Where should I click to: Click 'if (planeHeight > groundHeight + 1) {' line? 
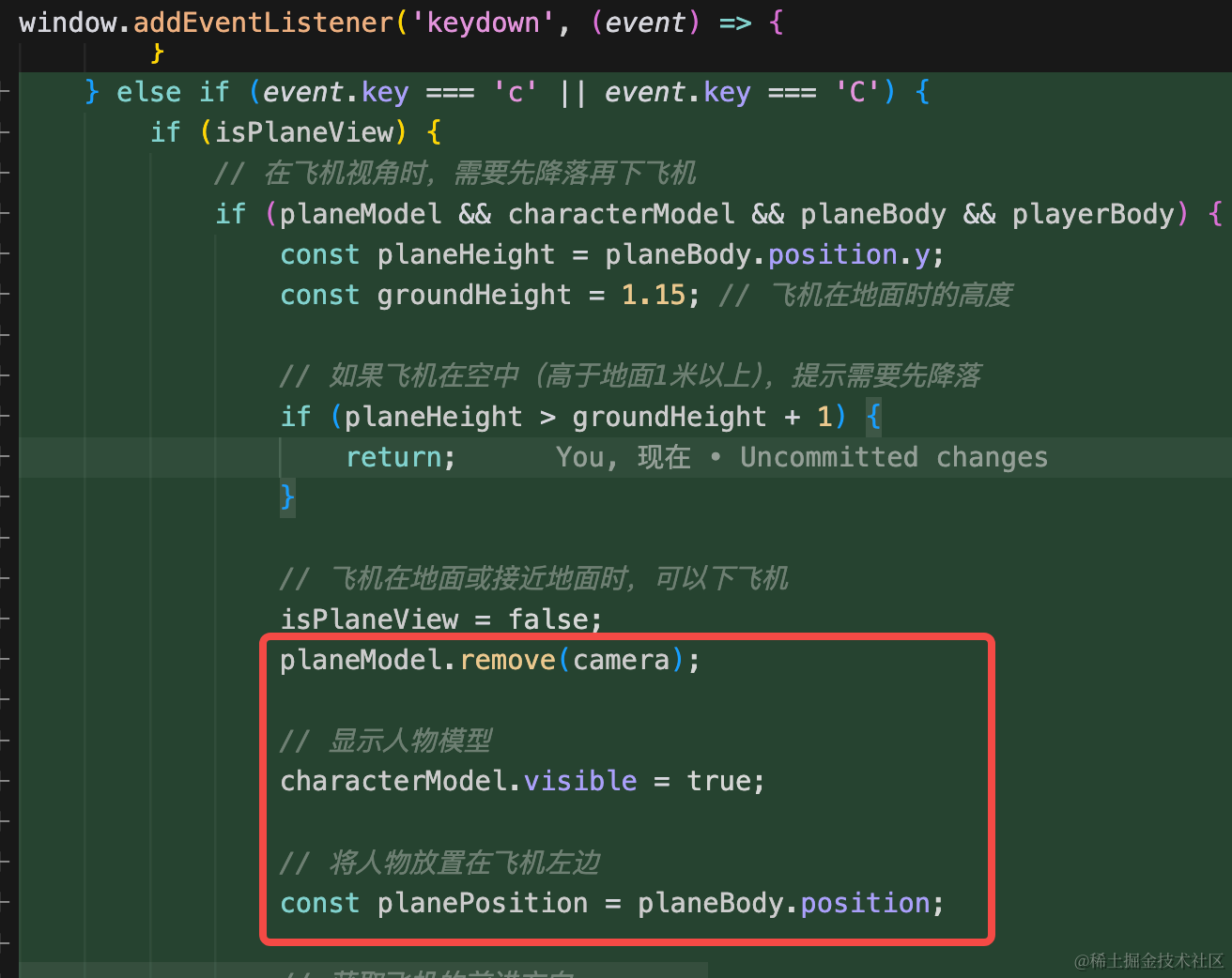tap(581, 417)
